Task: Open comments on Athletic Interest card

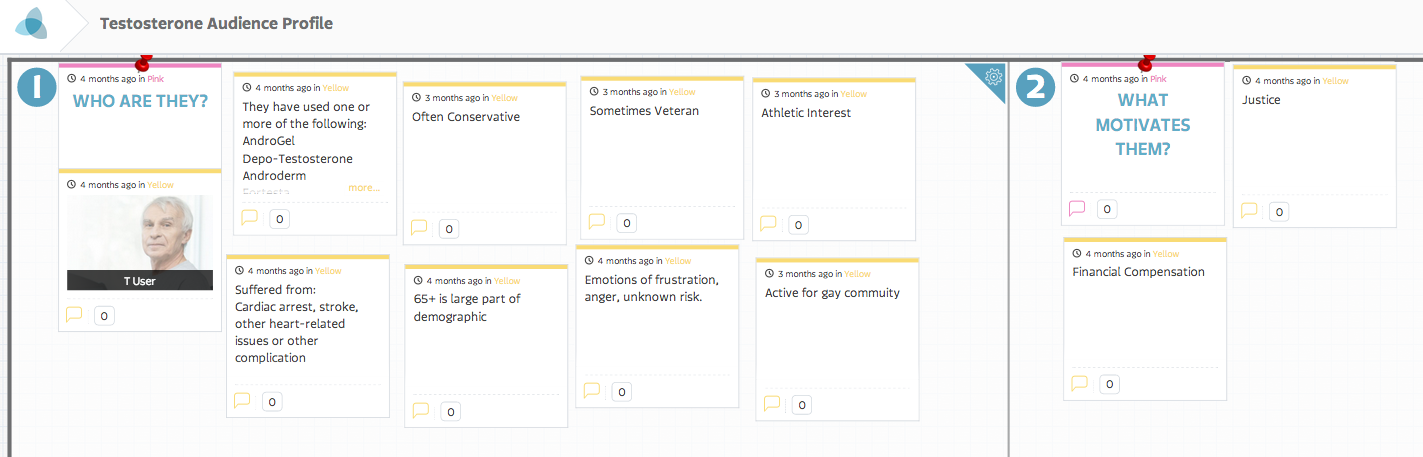Action: tap(768, 224)
